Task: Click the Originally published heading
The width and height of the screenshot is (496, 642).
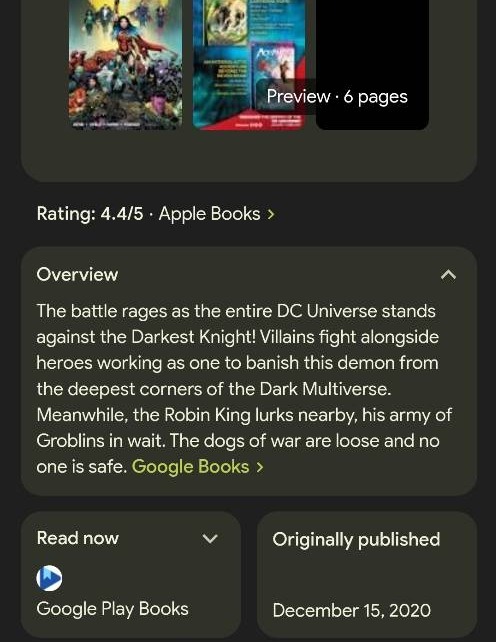Action: click(356, 540)
